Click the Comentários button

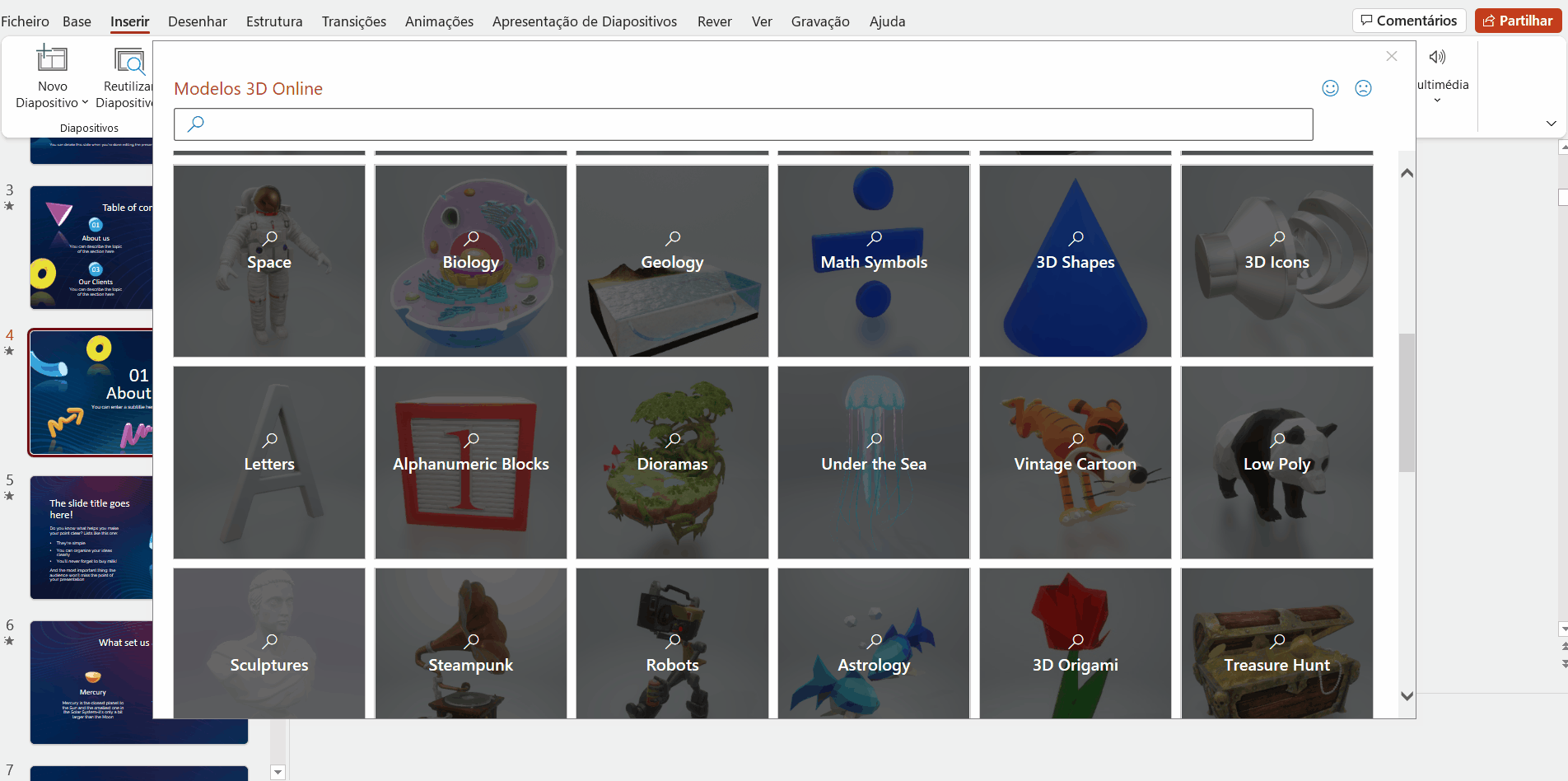pyautogui.click(x=1409, y=21)
